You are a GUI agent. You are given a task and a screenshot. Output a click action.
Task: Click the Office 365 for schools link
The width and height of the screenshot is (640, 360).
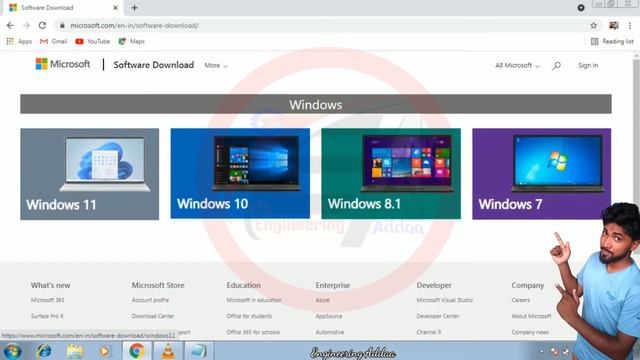253,332
